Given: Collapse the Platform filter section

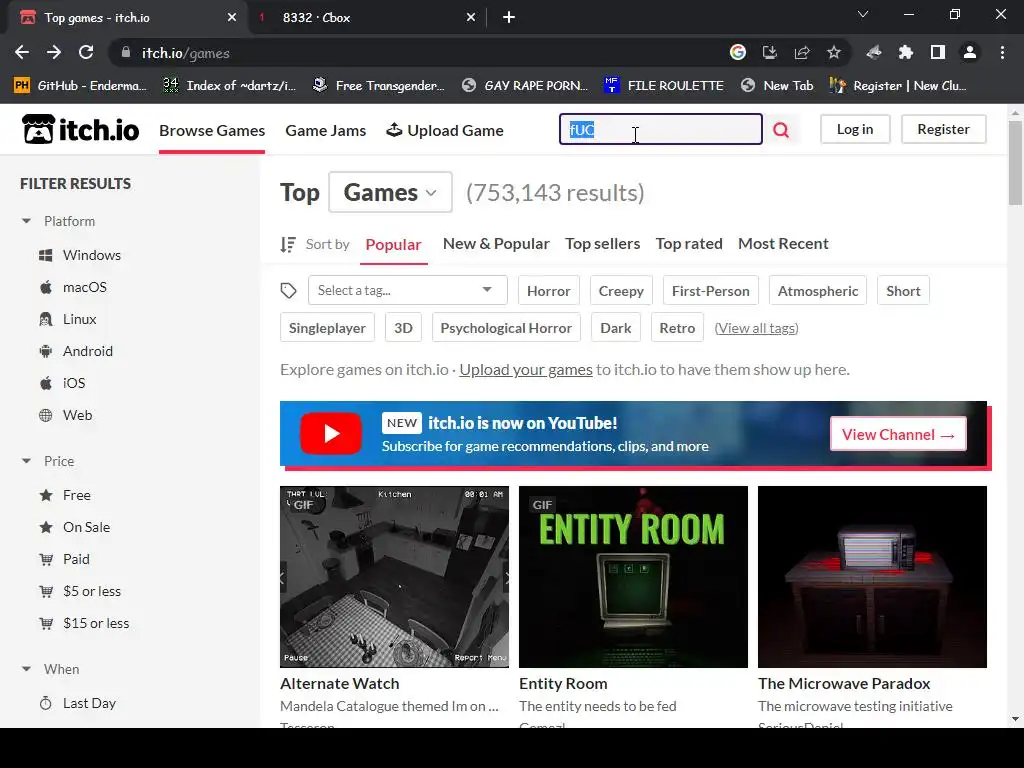Looking at the screenshot, I should pos(58,221).
